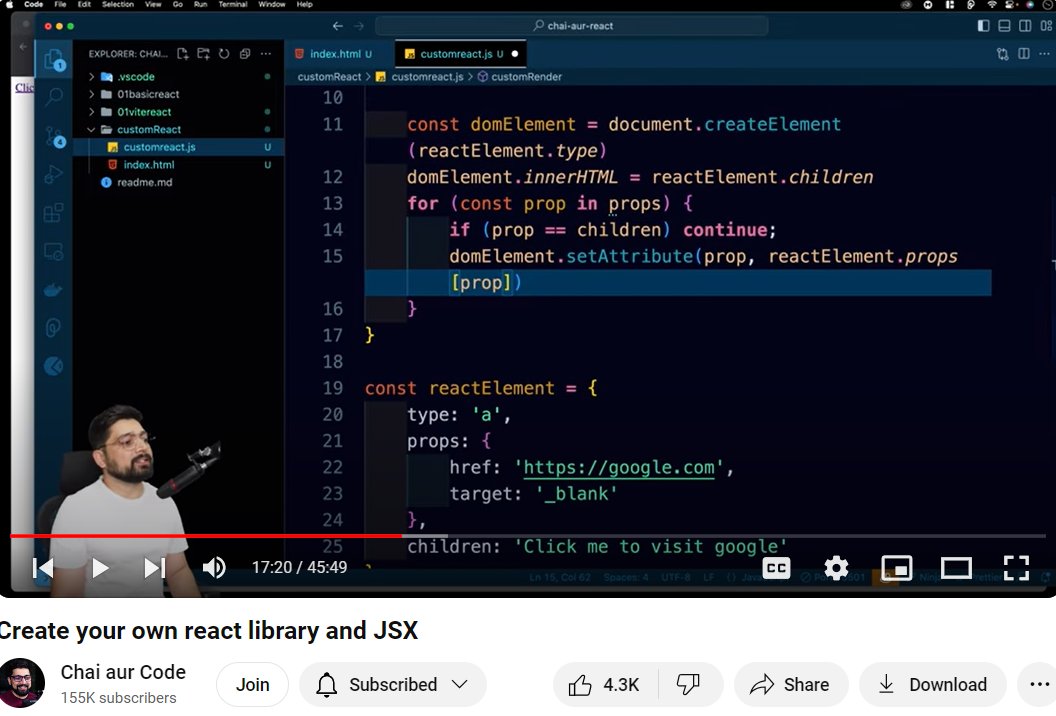Viewport: 1056px width, 716px height.
Task: Enable closed captions with the CC button
Action: (x=776, y=568)
